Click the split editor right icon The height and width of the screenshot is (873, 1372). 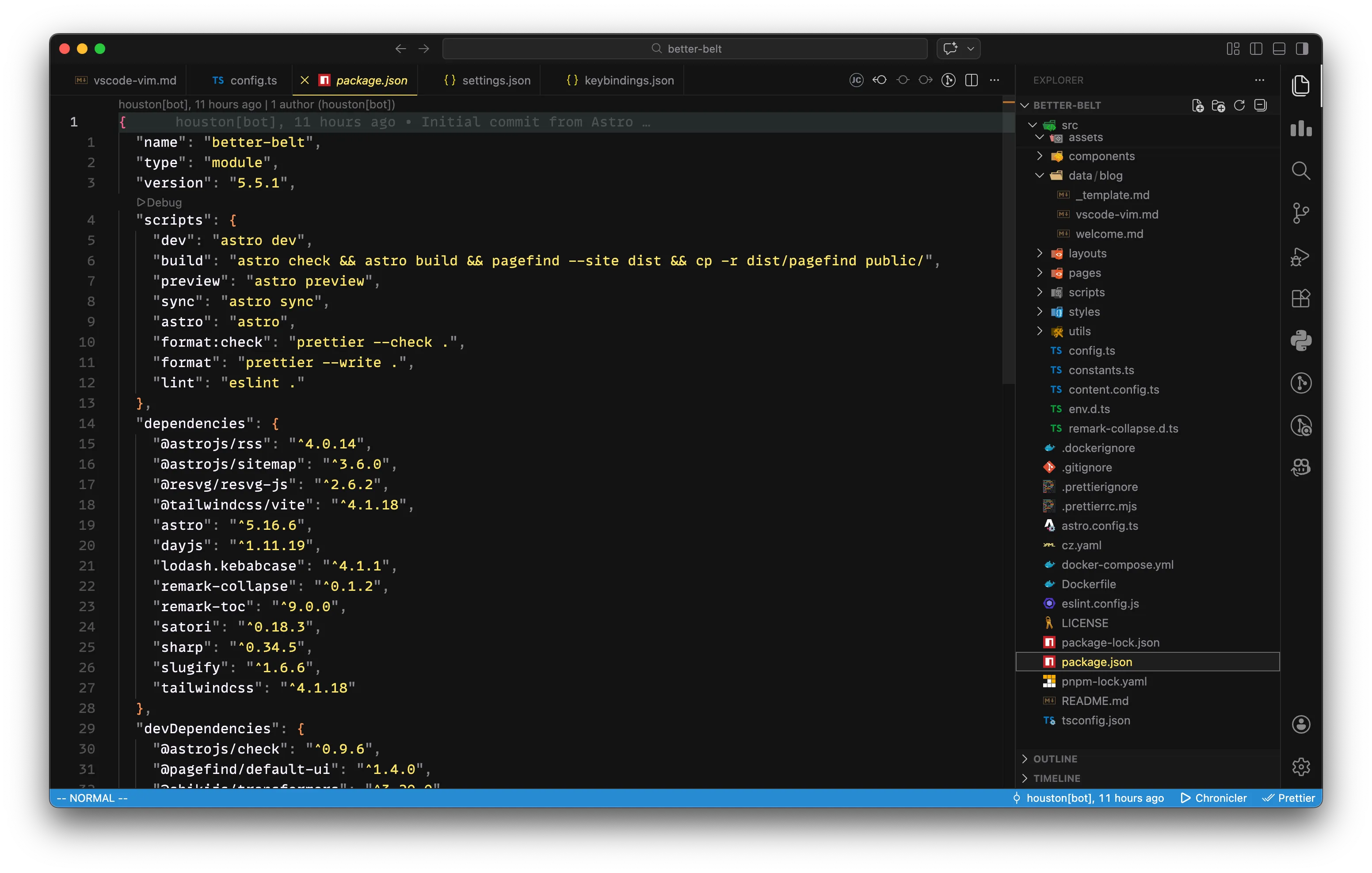click(972, 80)
